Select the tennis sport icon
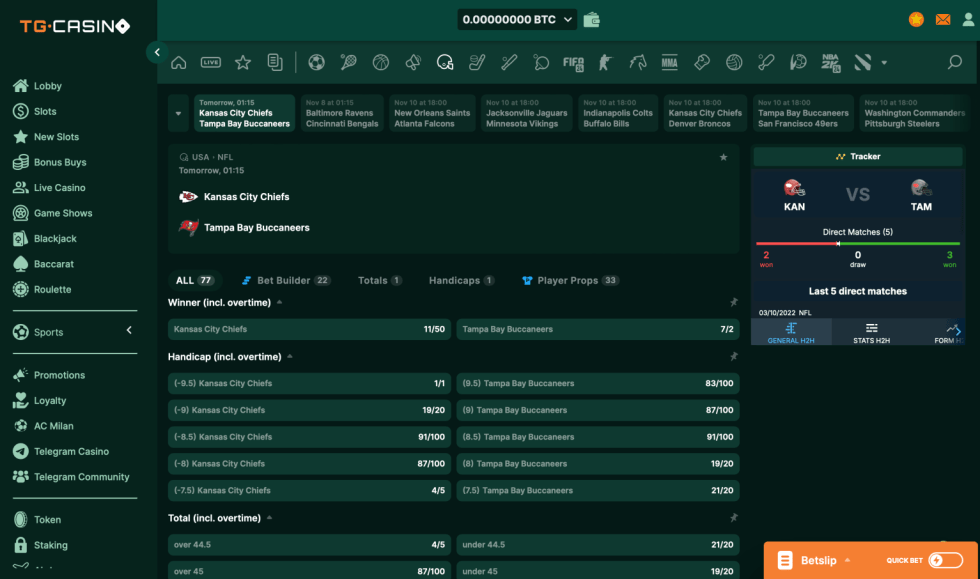 coord(348,62)
